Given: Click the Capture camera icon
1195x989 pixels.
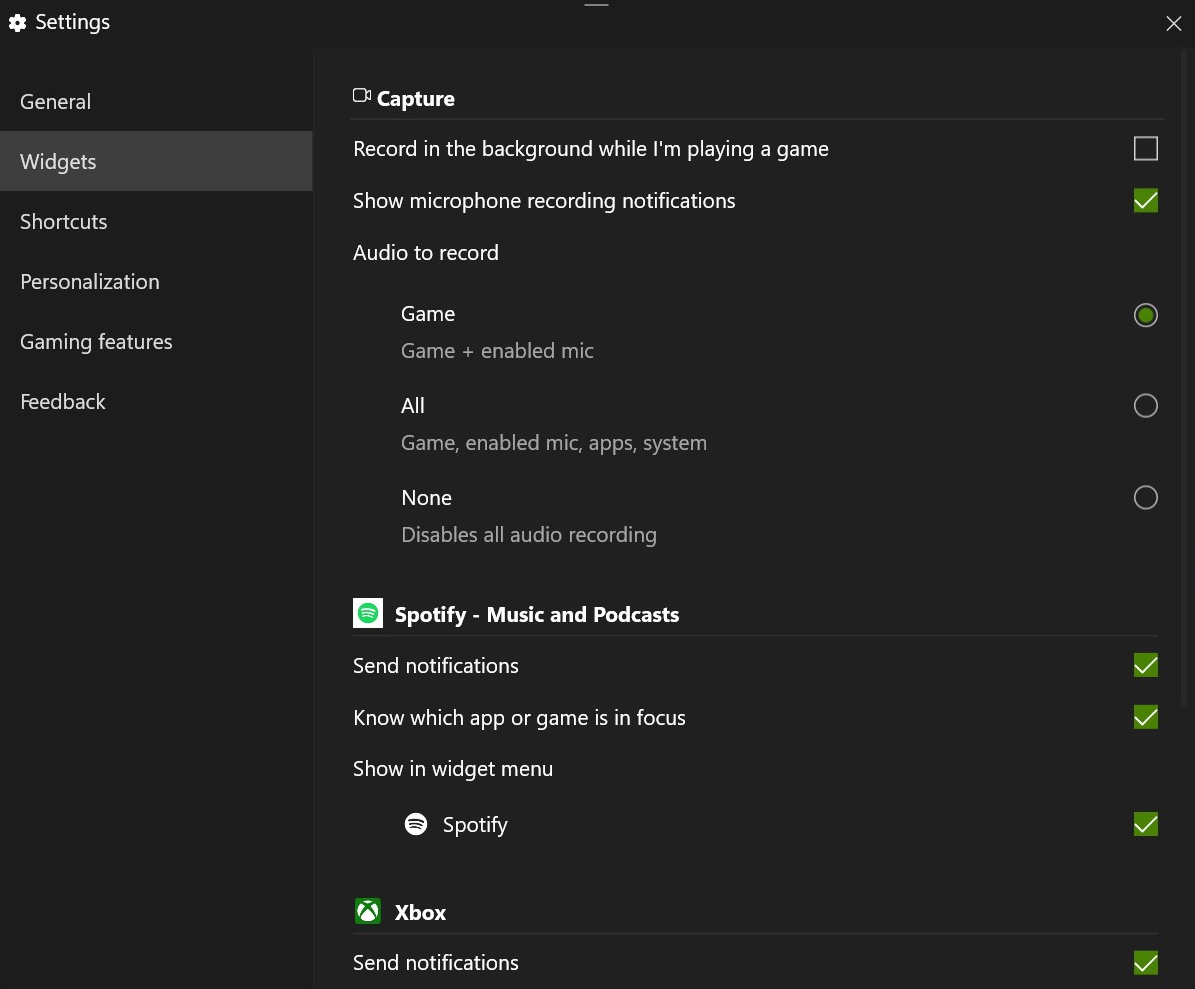Looking at the screenshot, I should (x=361, y=96).
